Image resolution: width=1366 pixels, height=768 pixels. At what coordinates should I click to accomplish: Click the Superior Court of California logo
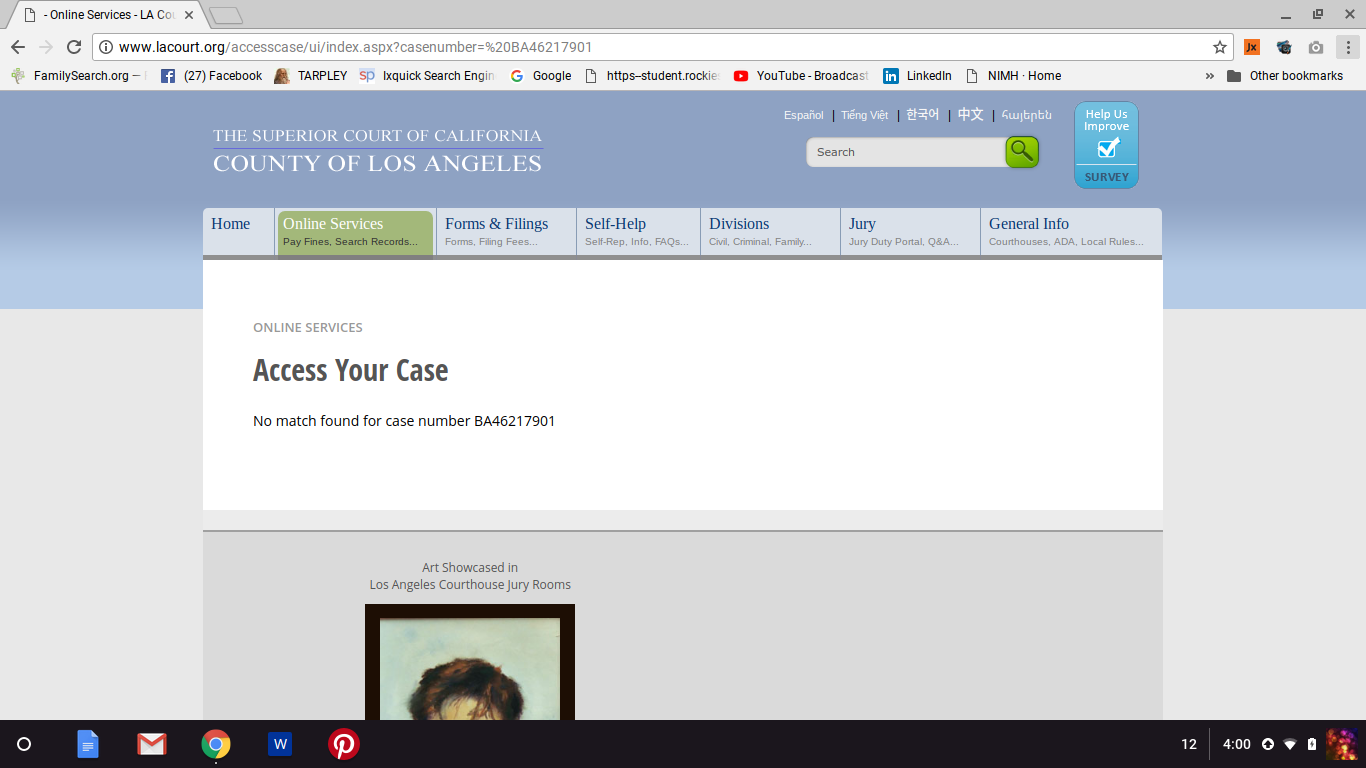378,150
